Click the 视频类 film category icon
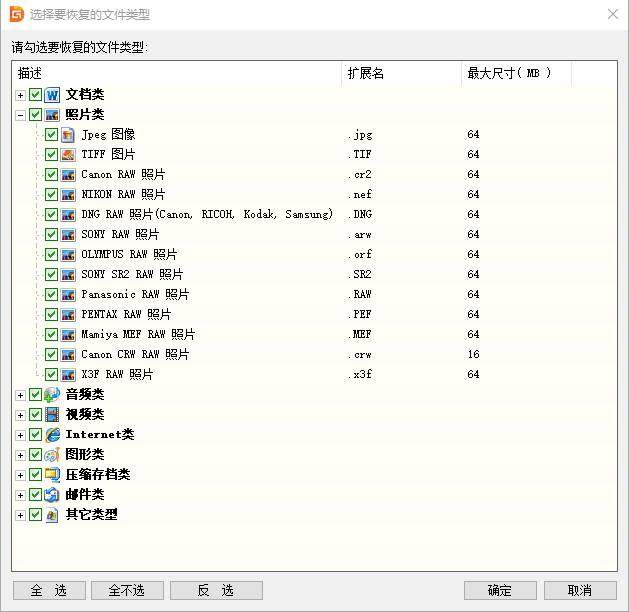 tap(53, 414)
